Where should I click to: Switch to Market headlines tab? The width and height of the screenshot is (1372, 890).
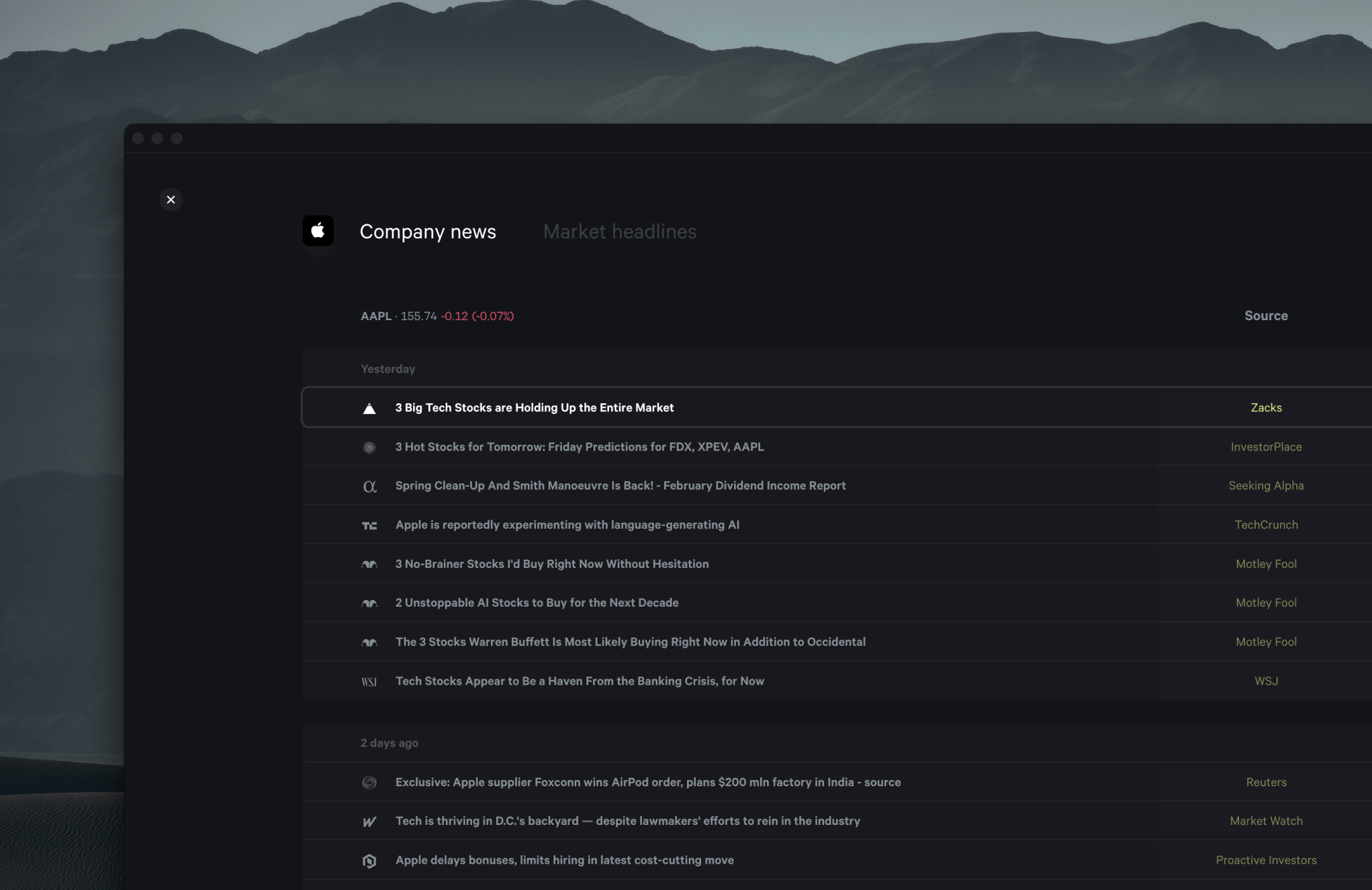tap(619, 232)
